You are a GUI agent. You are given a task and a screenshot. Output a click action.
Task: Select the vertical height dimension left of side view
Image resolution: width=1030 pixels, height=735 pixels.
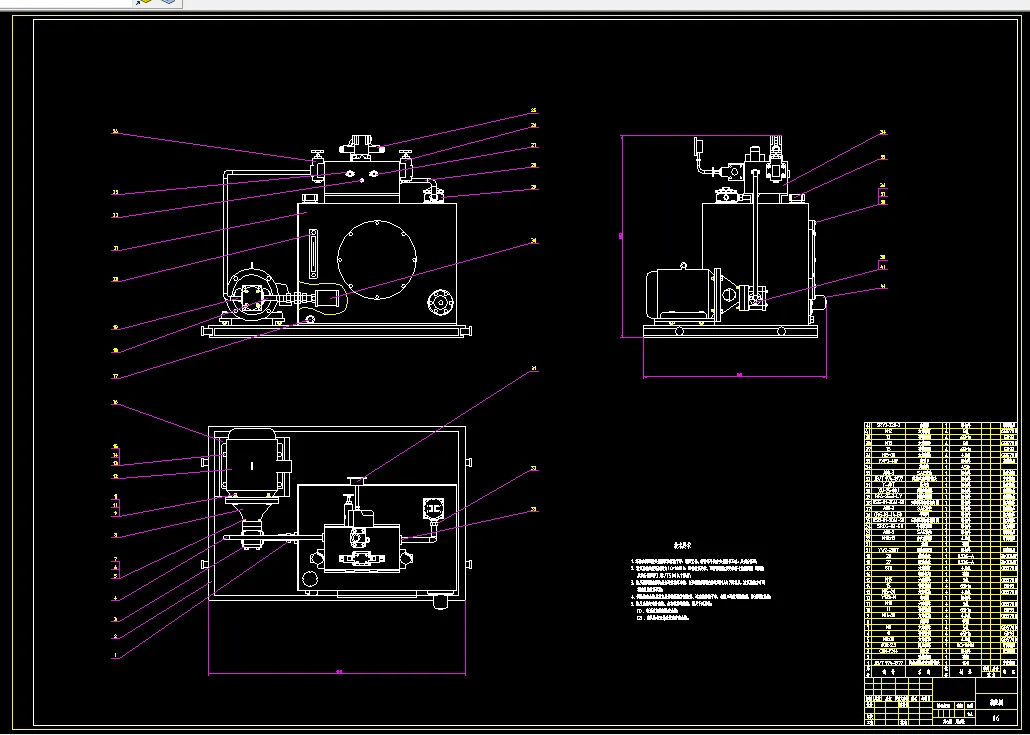coord(621,236)
